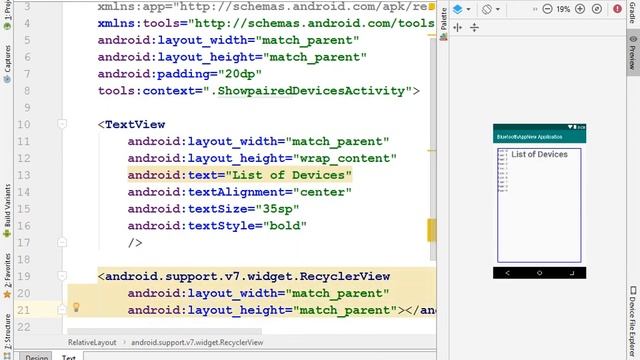Click the blue layers design surface icon
The width and height of the screenshot is (640, 360).
coord(458,9)
